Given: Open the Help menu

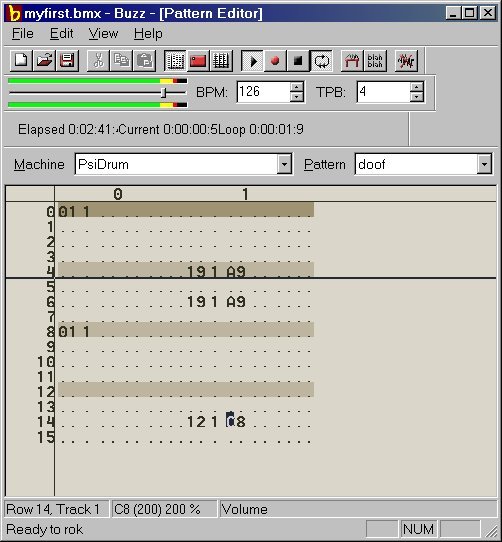Looking at the screenshot, I should 148,34.
